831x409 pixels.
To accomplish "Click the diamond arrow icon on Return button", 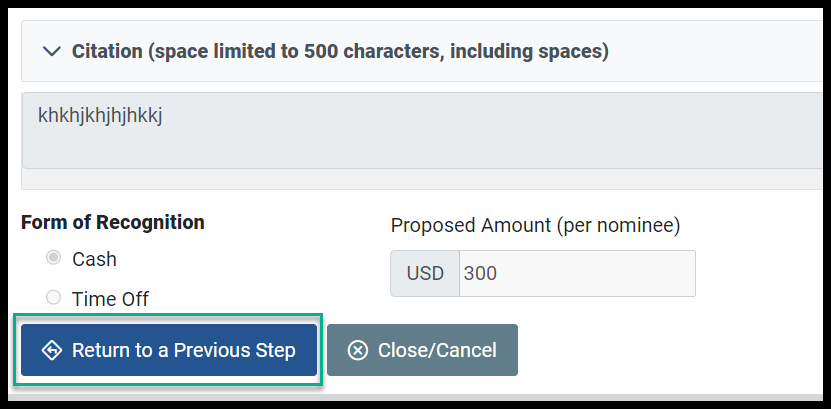I will click(x=52, y=350).
